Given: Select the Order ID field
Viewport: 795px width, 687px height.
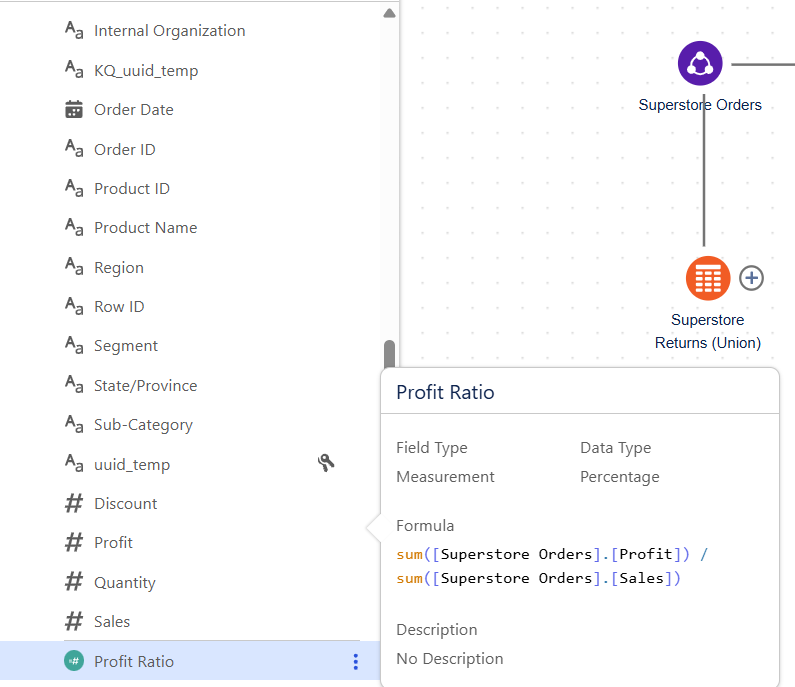Looking at the screenshot, I should click(x=125, y=150).
